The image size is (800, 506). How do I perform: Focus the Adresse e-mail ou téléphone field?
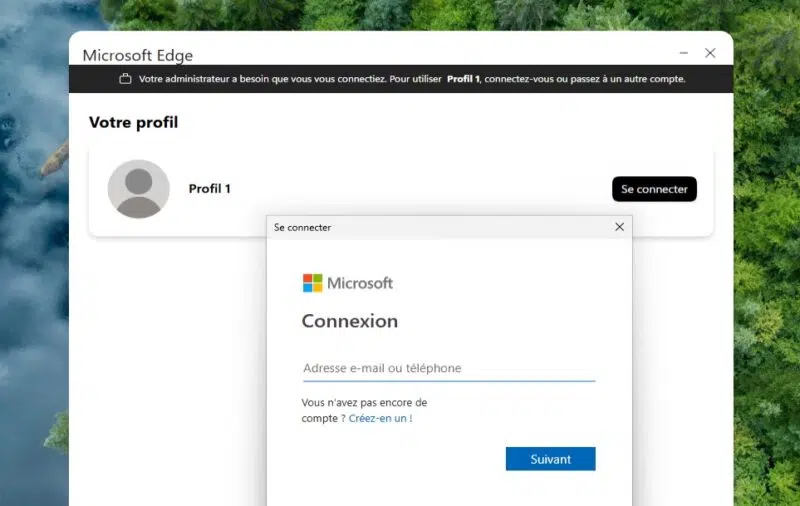tap(449, 368)
